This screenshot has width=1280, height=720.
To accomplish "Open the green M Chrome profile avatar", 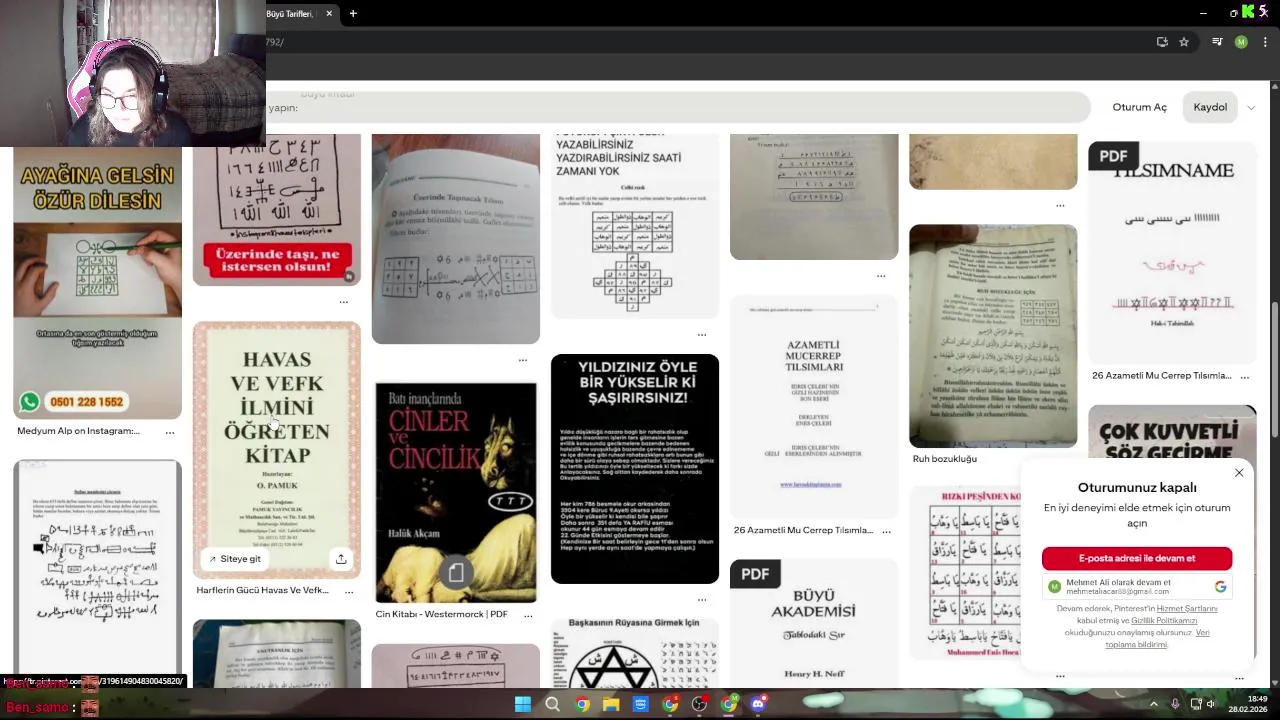I will point(1241,42).
